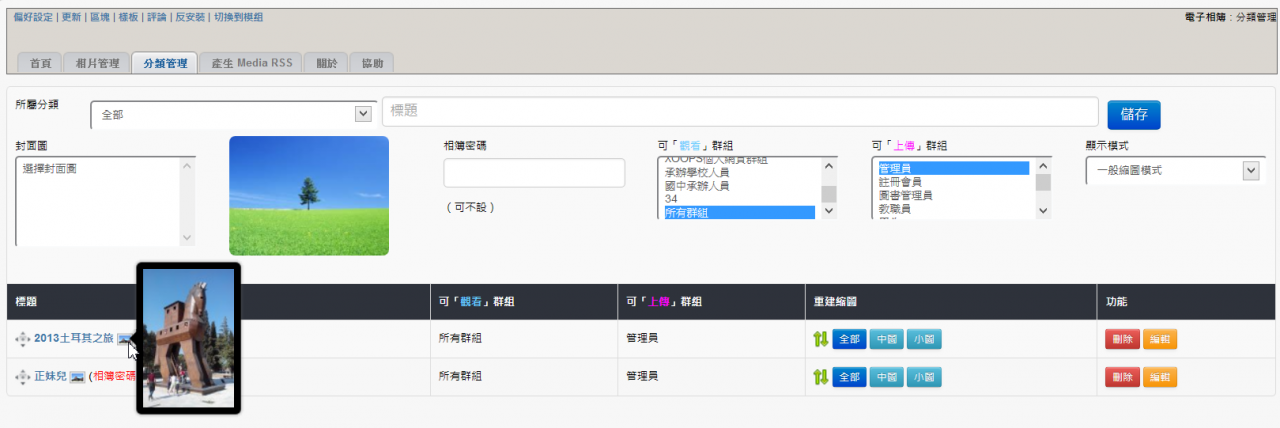Click the 偏好設定 link at top

tap(33, 17)
